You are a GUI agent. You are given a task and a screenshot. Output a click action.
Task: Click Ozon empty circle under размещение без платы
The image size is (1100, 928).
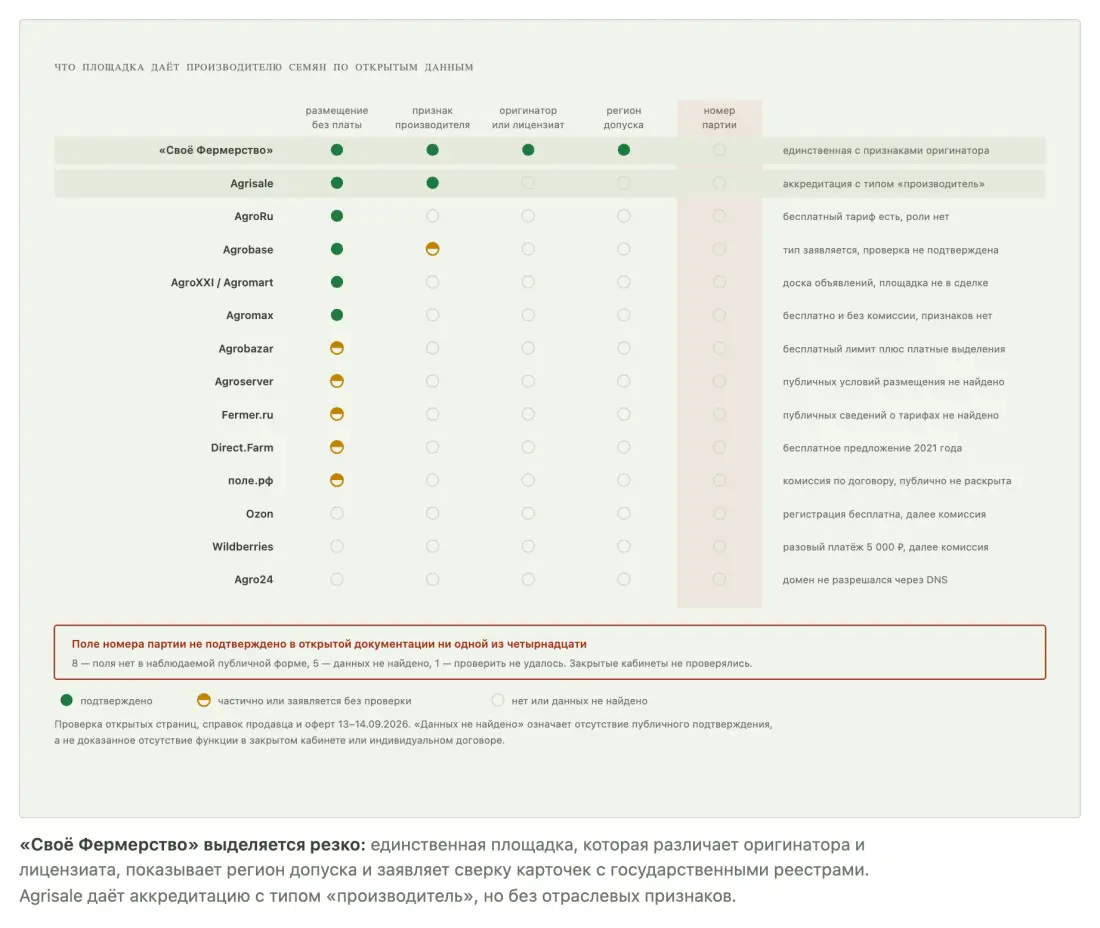pyautogui.click(x=337, y=513)
